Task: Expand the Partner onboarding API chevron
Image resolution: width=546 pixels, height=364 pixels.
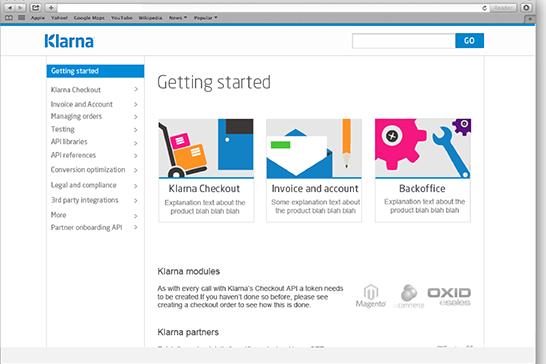Action: click(x=136, y=227)
